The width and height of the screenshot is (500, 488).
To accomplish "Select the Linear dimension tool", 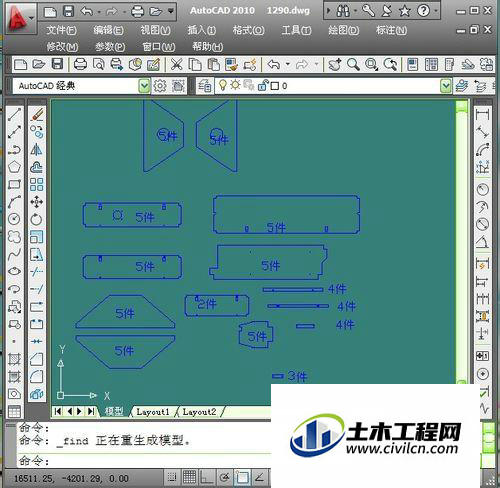I will click(x=482, y=114).
